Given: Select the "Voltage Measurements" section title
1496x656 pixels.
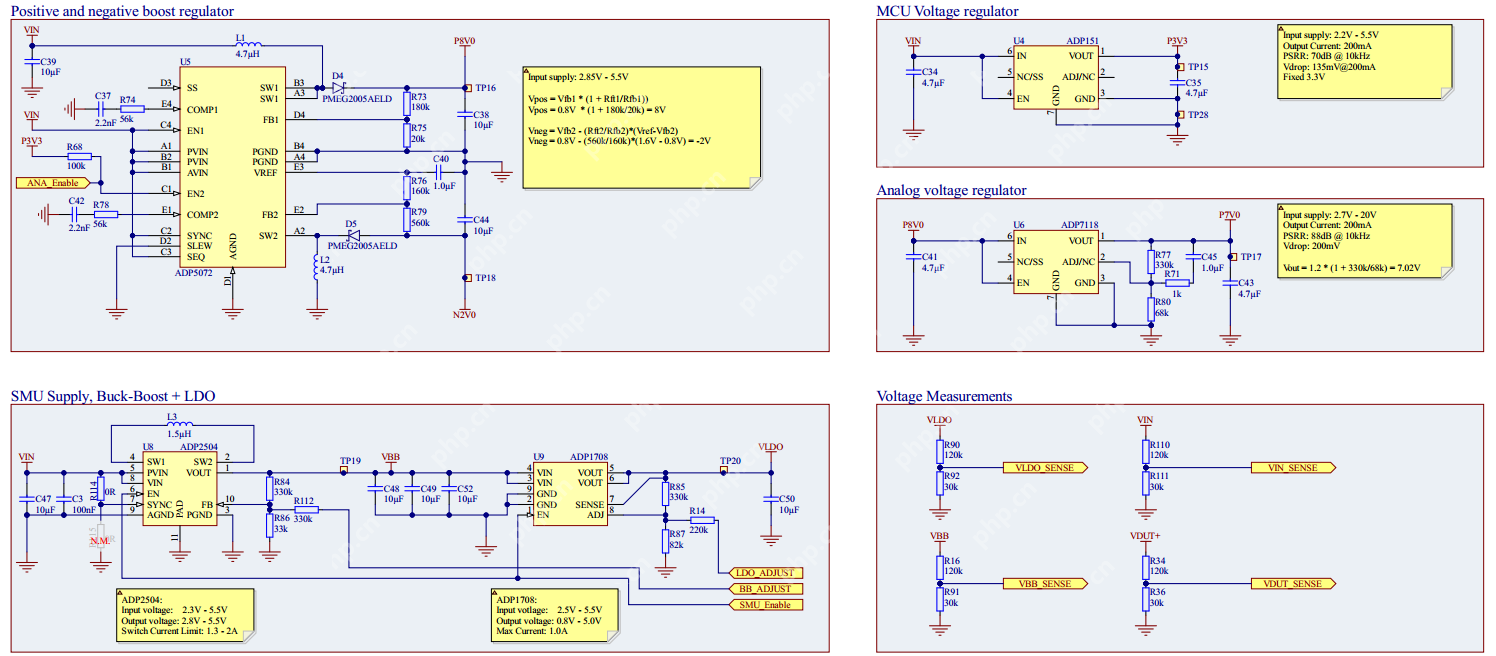Looking at the screenshot, I should [x=944, y=396].
